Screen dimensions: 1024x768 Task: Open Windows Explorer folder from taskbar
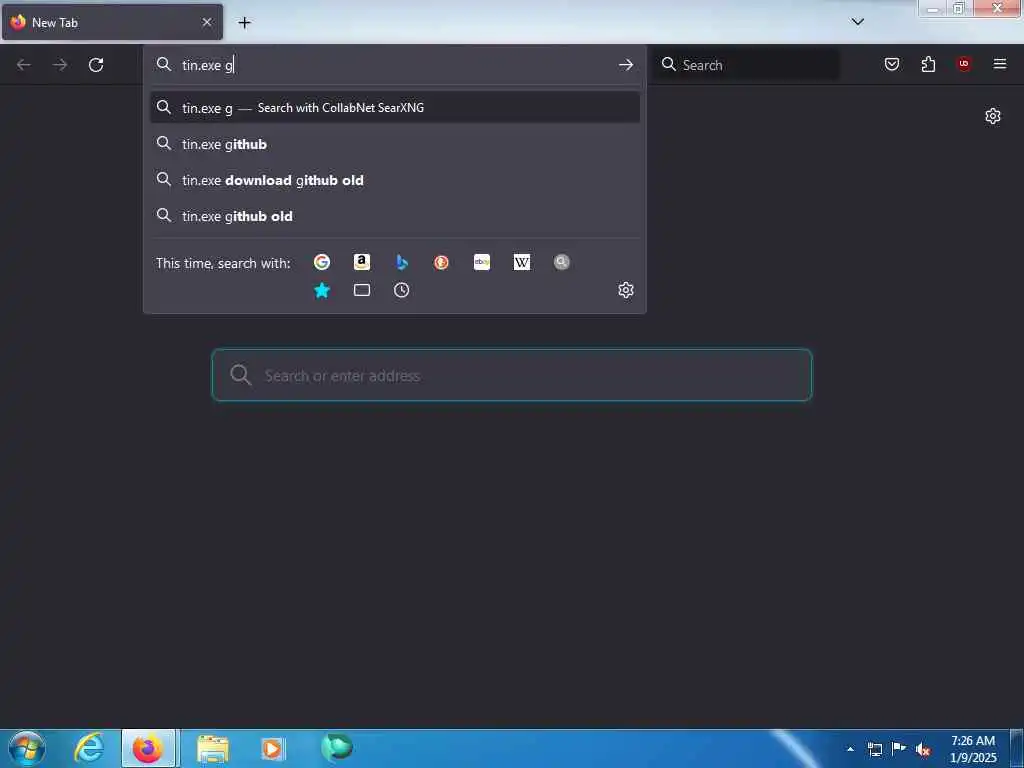(x=213, y=748)
